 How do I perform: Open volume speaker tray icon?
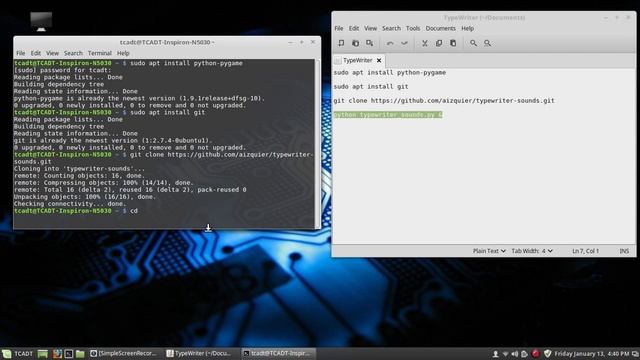[x=515, y=353]
